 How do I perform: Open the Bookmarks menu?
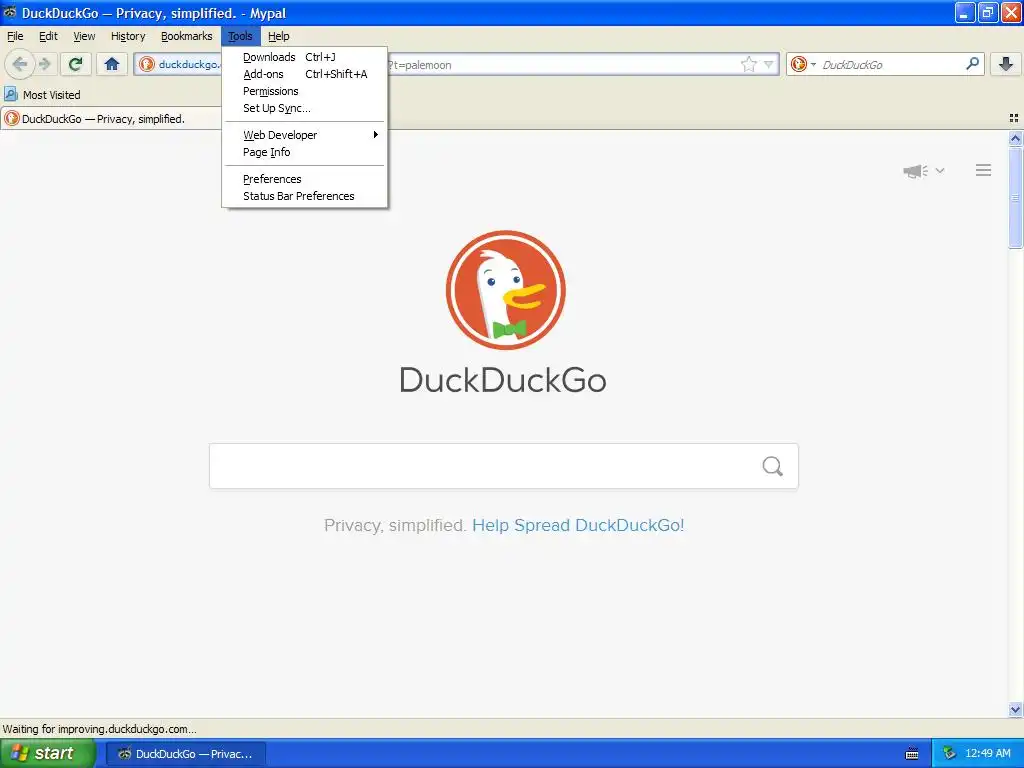[x=187, y=36]
